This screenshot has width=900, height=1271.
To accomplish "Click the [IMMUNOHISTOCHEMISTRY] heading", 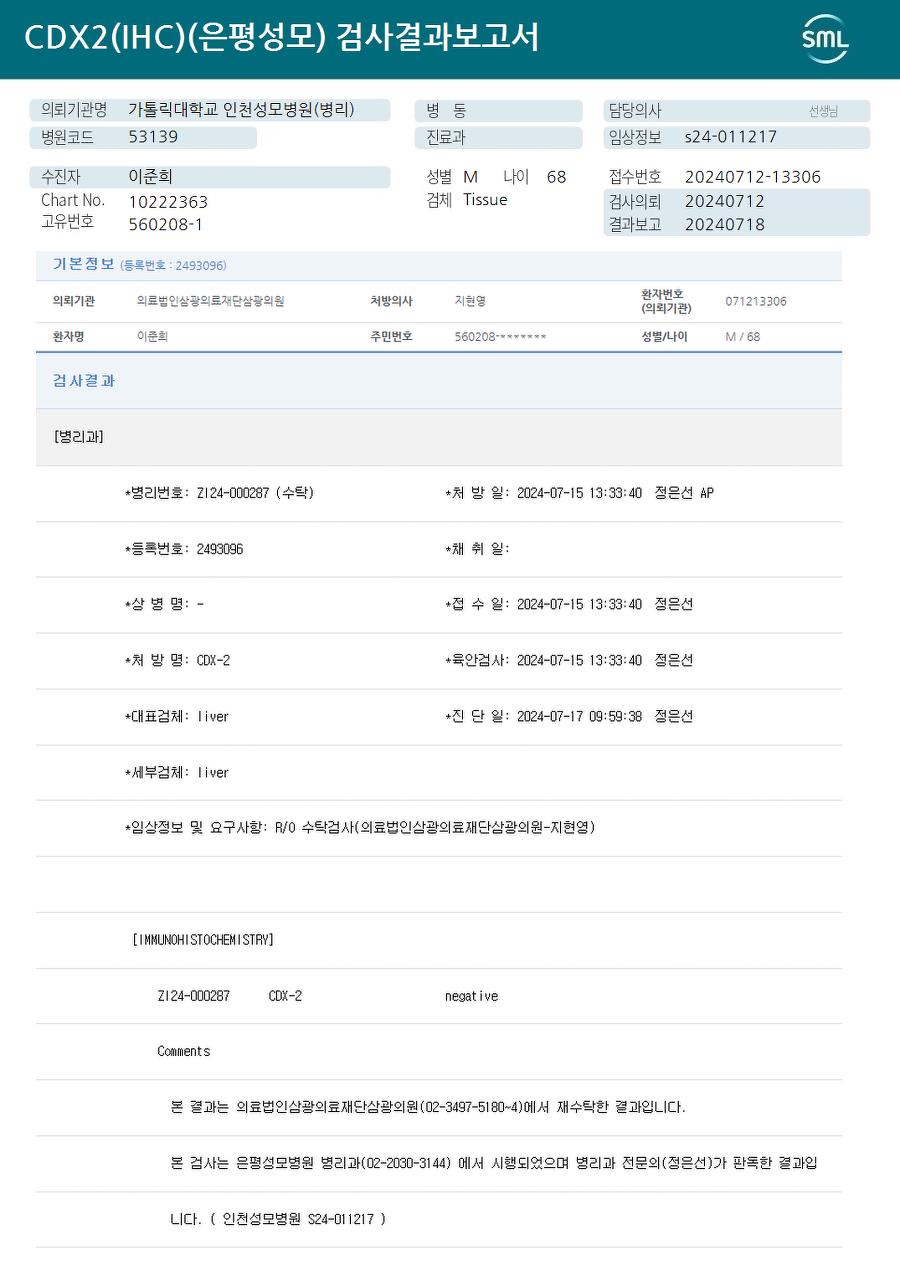I will coord(203,940).
